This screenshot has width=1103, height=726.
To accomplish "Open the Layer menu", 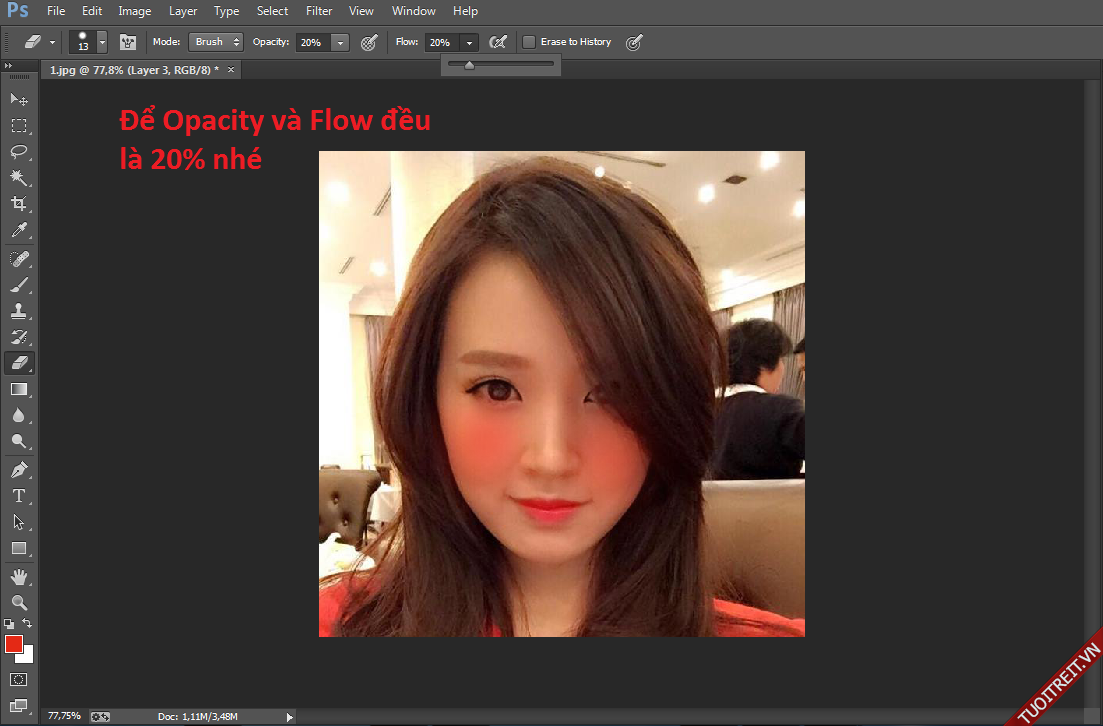I will pos(183,11).
